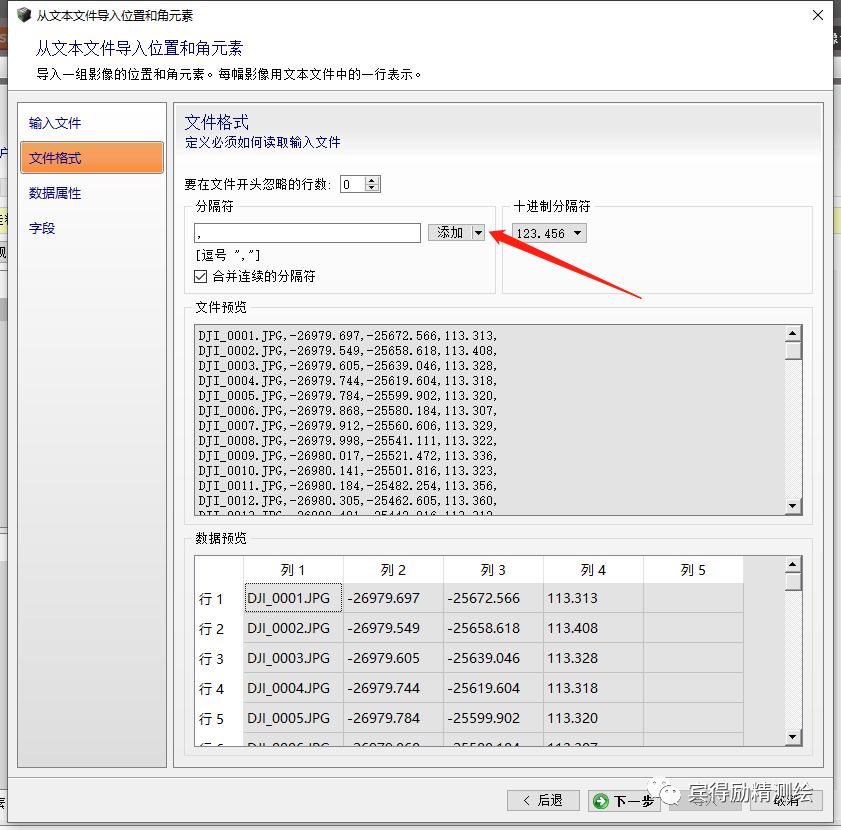Screen dimensions: 841x830
Task: Select the 文件格式 step
Action: tap(92, 158)
